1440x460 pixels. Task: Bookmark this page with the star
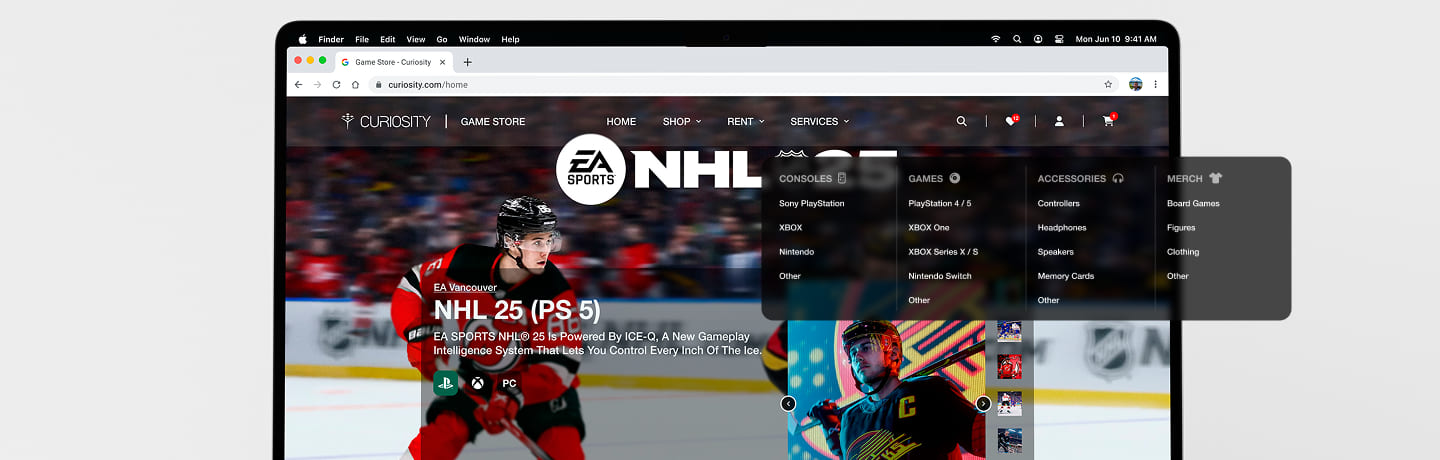(1108, 85)
